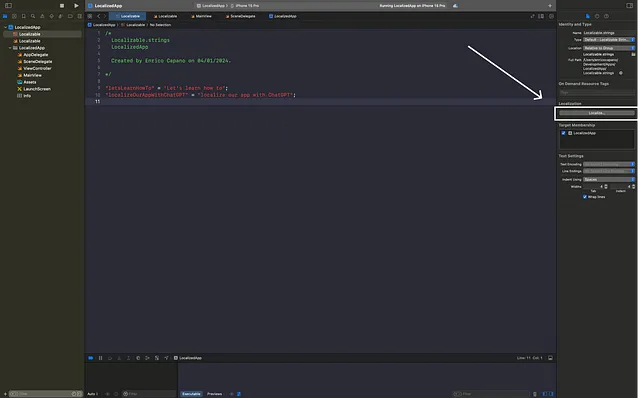Collapse the LocalizedApp project disclosure triangle
The image size is (640, 398).
[6, 27]
